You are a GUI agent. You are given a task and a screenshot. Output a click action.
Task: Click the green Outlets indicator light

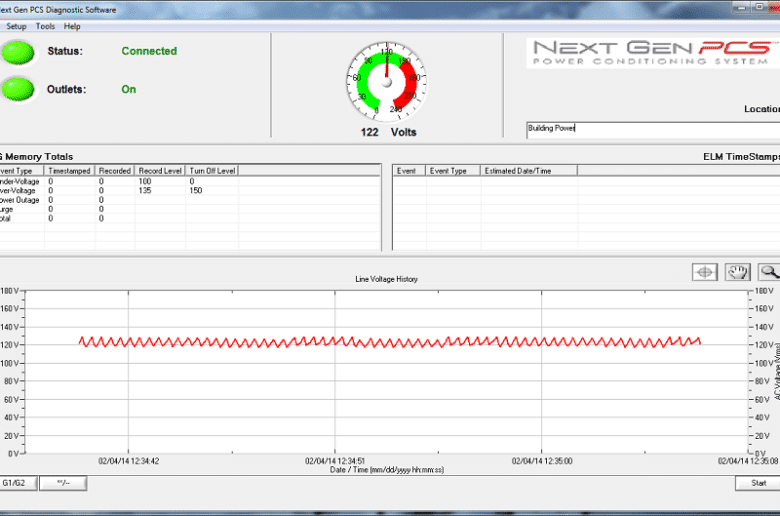pos(18,90)
